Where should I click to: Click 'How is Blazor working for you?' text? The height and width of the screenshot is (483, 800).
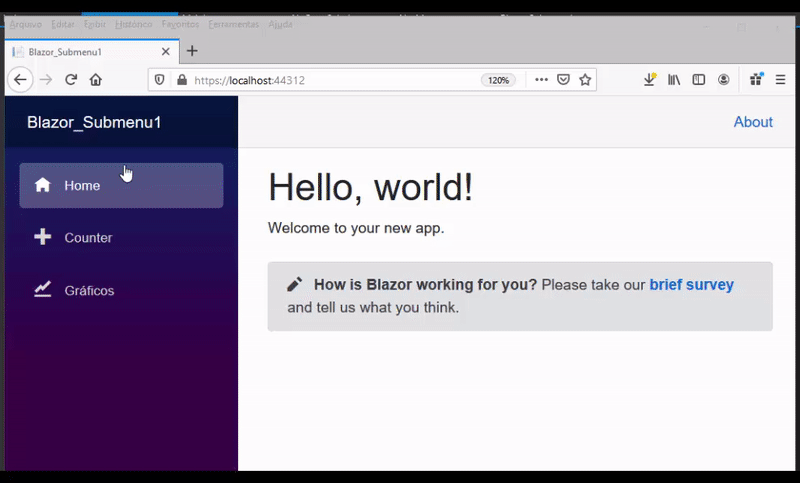426,285
